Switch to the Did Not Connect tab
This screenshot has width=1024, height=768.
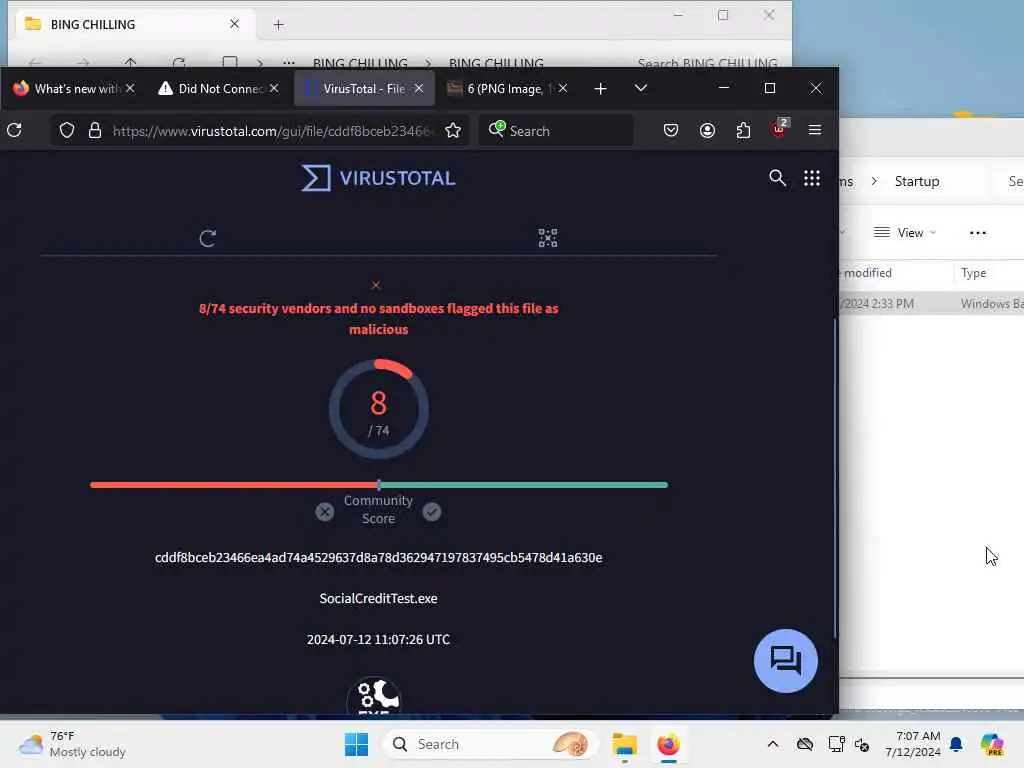tap(212, 88)
